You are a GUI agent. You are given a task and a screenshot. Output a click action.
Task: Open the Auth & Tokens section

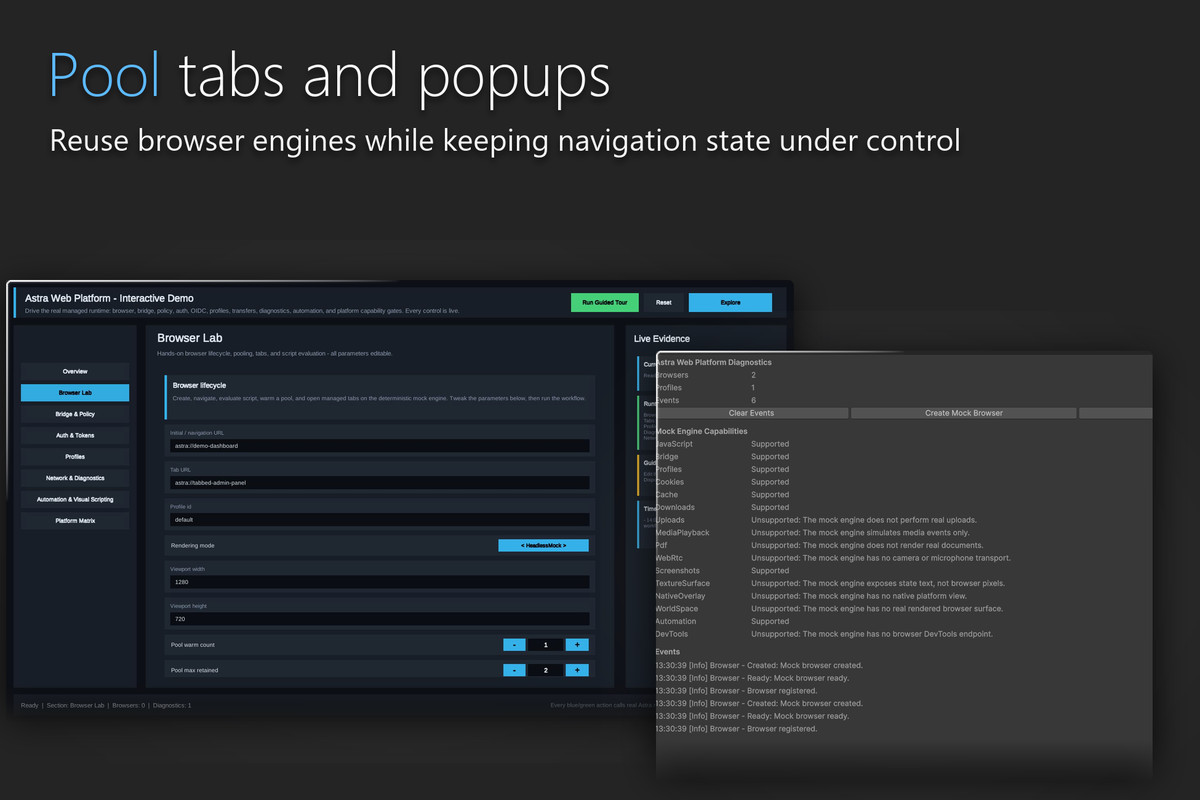(x=75, y=436)
